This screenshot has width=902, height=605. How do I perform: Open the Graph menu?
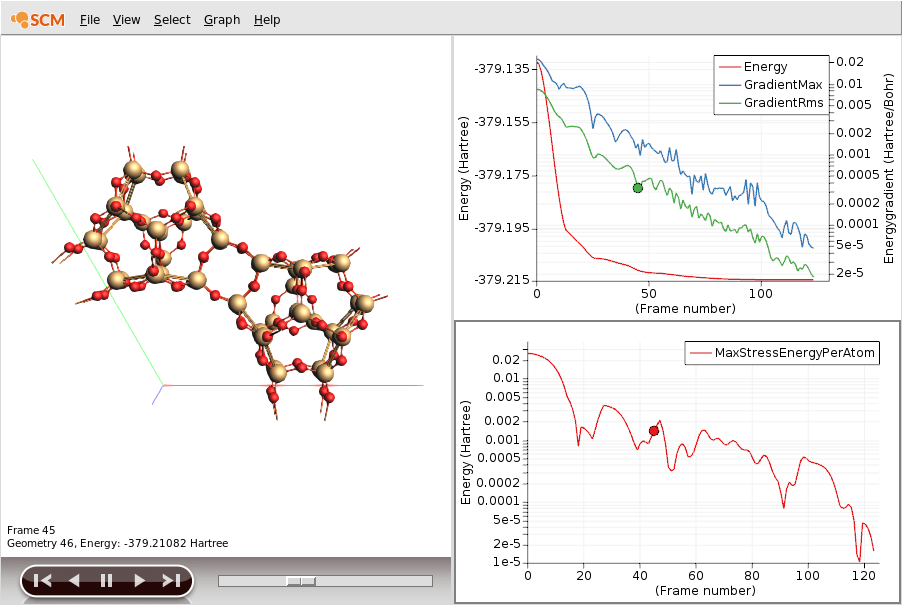tap(221, 20)
